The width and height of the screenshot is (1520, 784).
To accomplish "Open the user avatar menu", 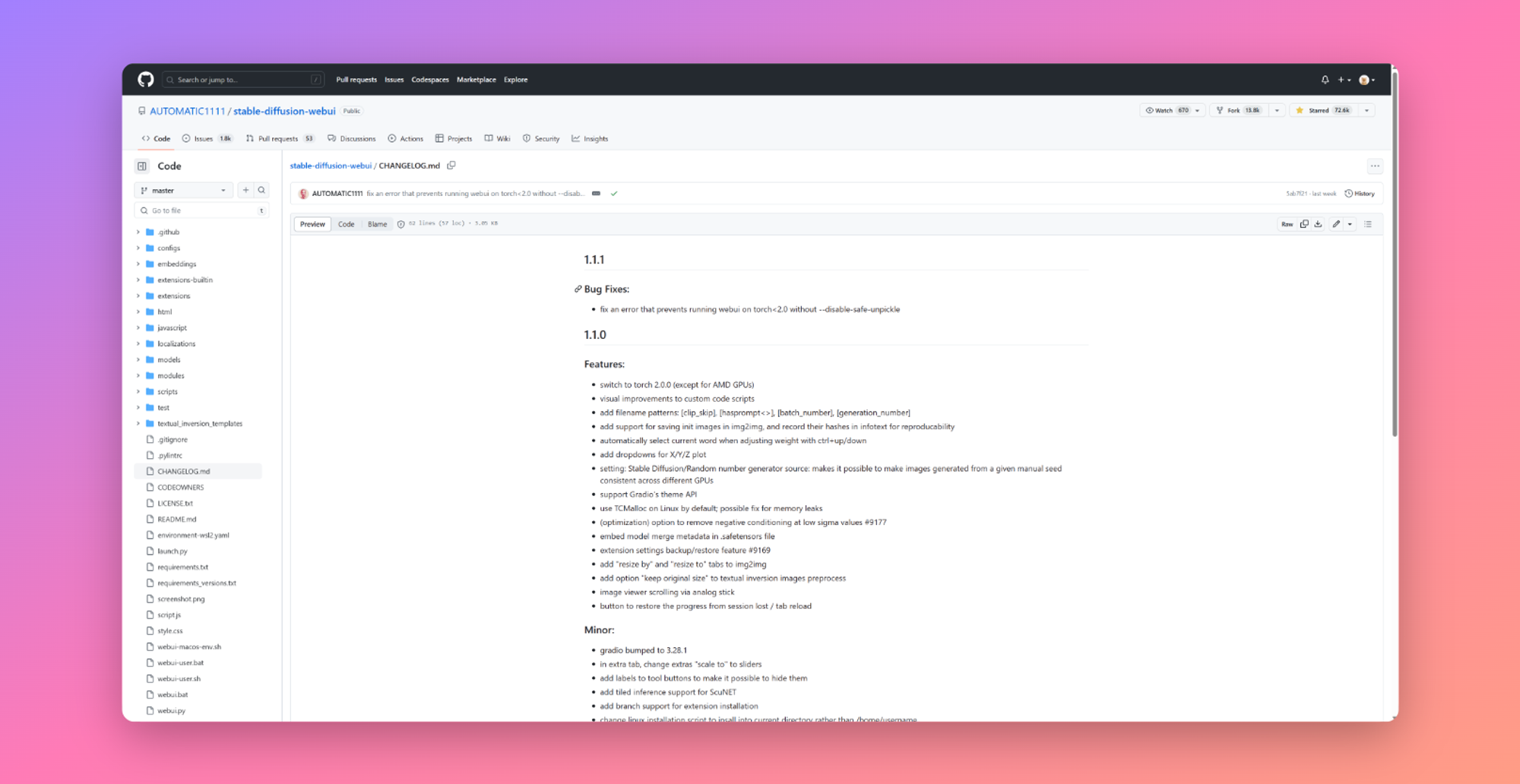I will point(1366,80).
